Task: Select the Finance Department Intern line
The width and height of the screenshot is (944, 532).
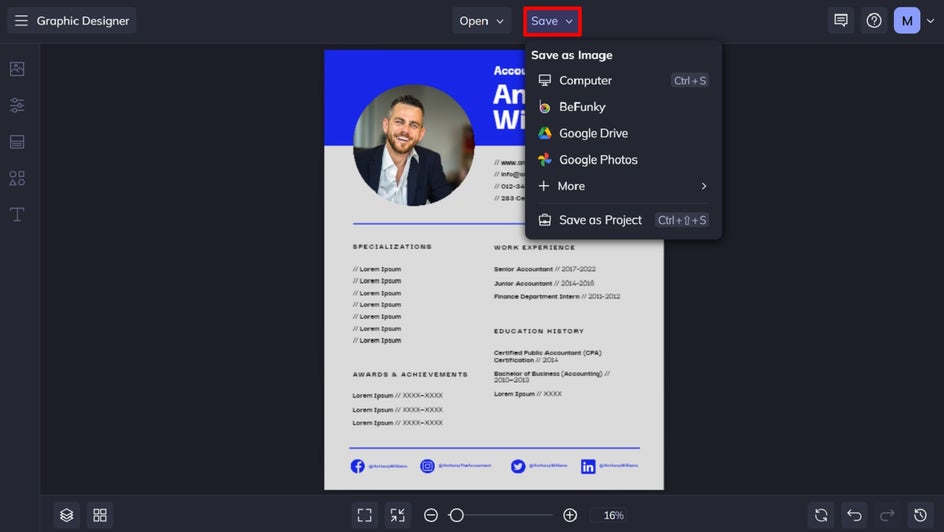Action: tap(557, 296)
